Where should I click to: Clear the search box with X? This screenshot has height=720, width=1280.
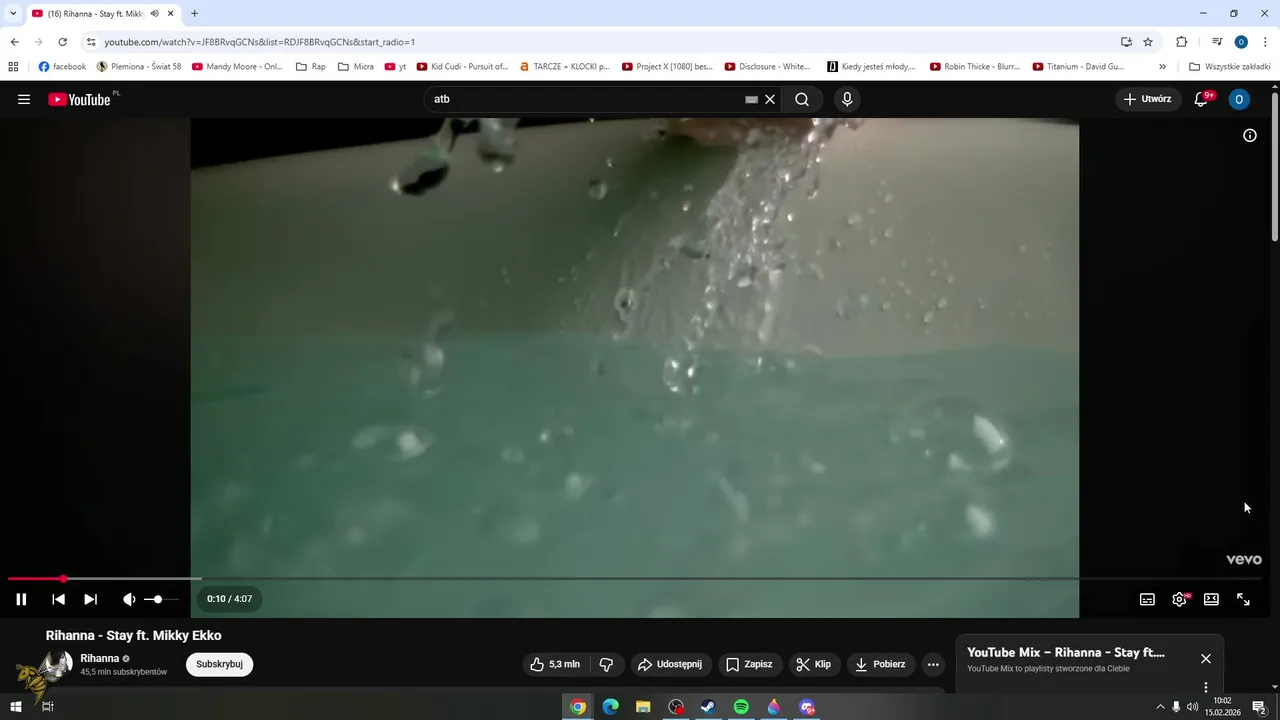tap(770, 99)
